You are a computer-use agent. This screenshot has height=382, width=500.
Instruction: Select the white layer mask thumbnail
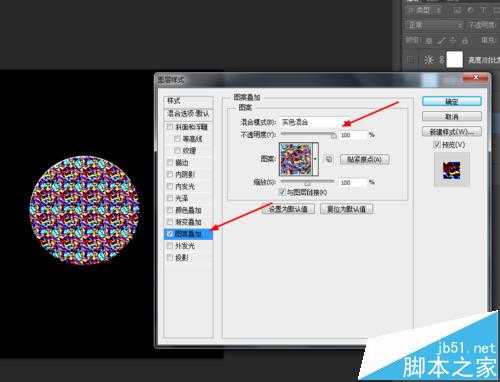point(455,59)
